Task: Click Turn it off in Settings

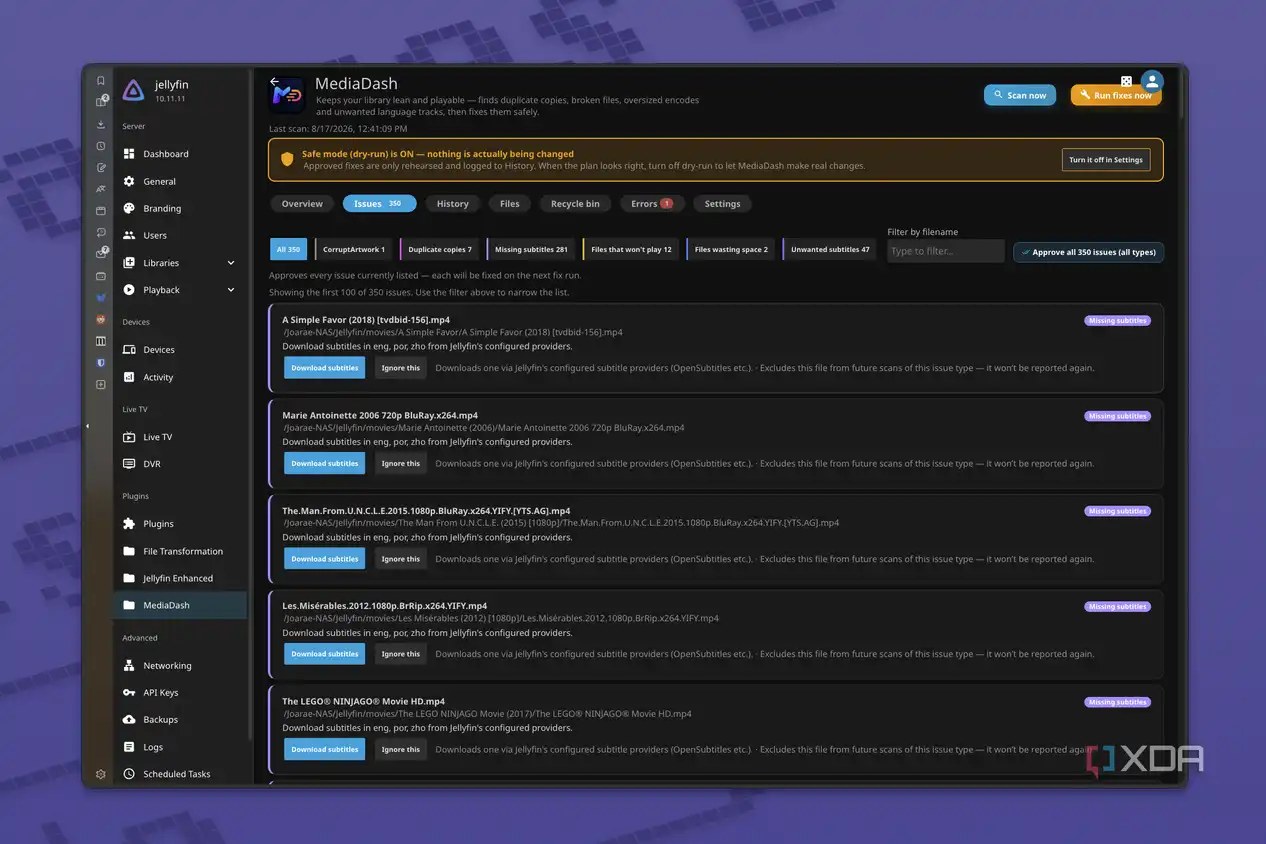Action: 1106,160
